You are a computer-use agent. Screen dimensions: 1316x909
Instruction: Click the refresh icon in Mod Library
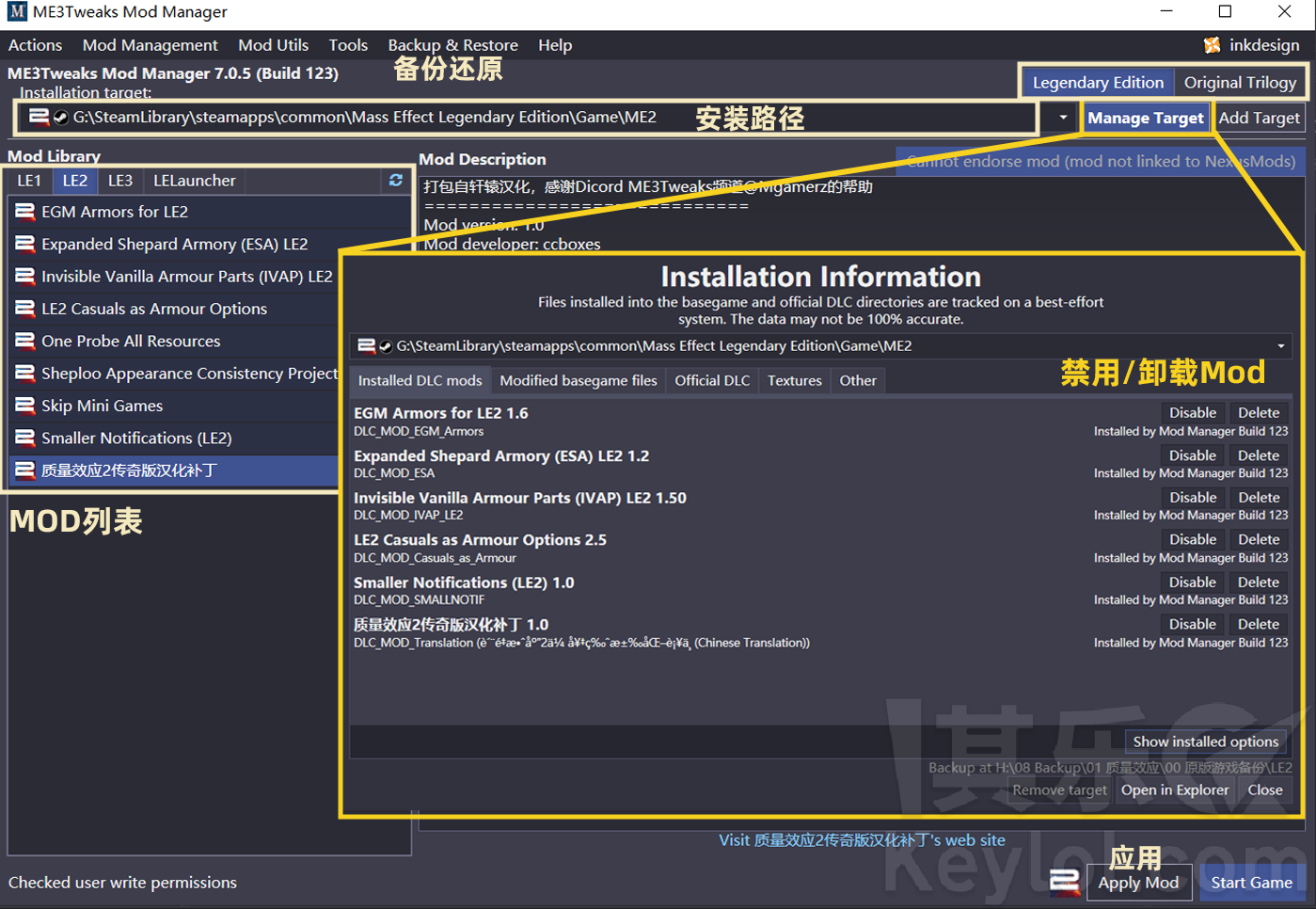click(x=396, y=180)
